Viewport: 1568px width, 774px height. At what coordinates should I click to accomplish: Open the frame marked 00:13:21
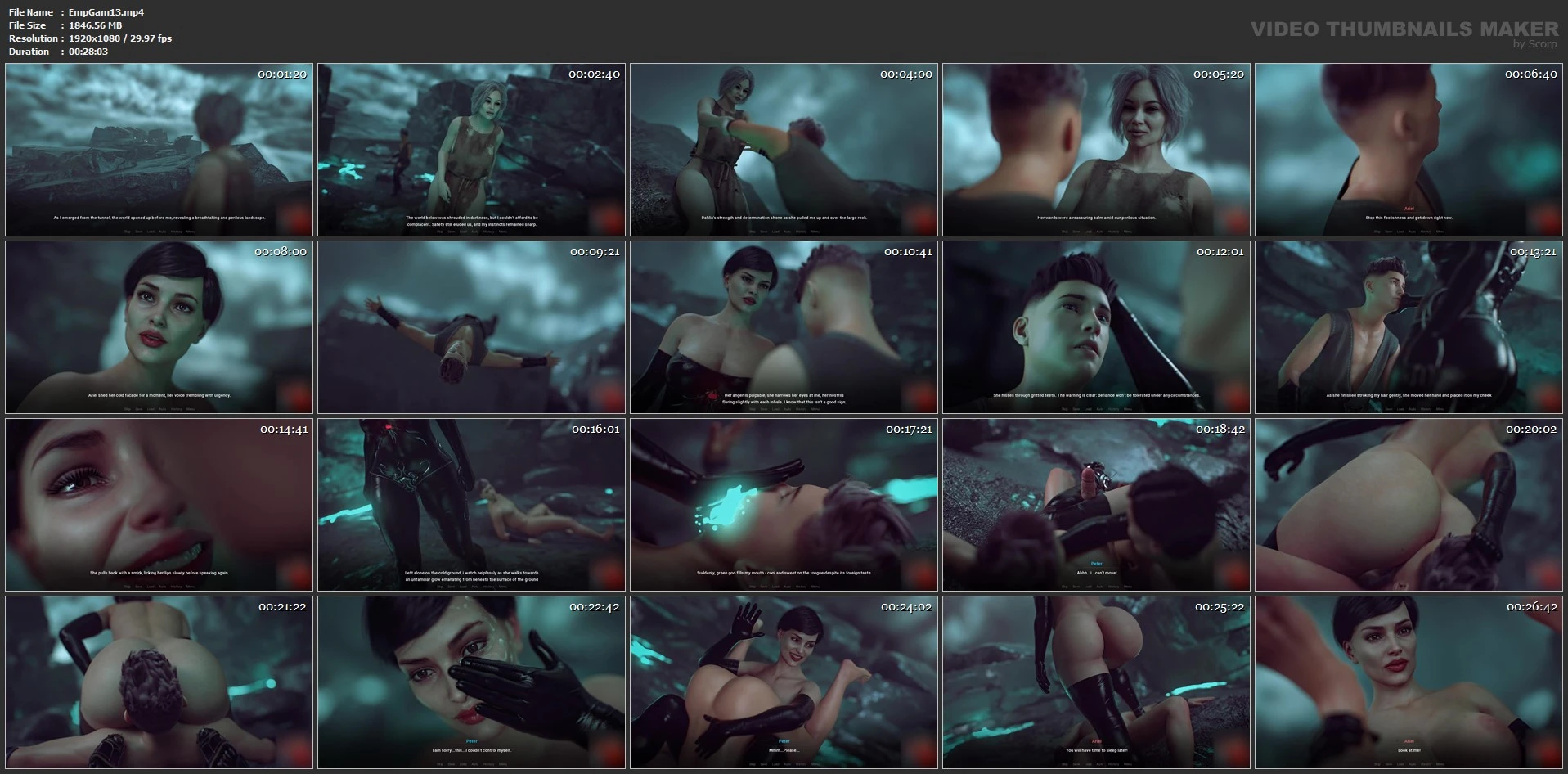(x=1409, y=327)
